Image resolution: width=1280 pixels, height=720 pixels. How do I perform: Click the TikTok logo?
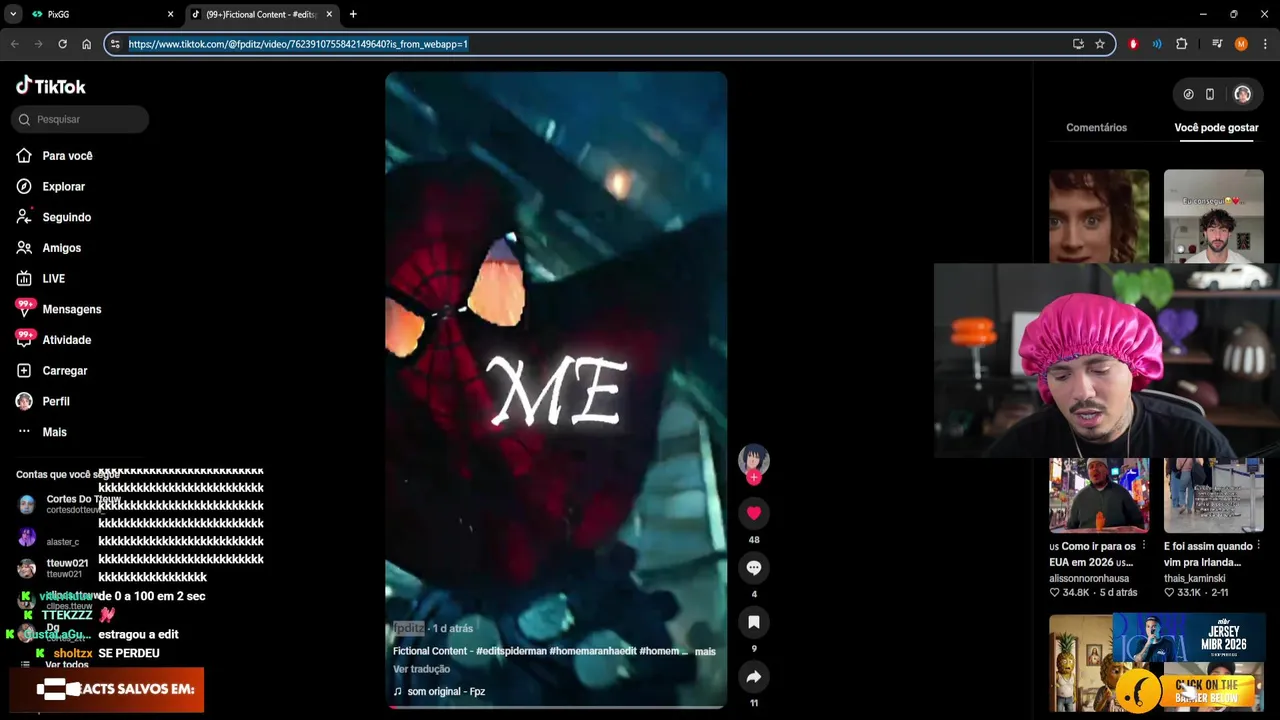coord(51,86)
